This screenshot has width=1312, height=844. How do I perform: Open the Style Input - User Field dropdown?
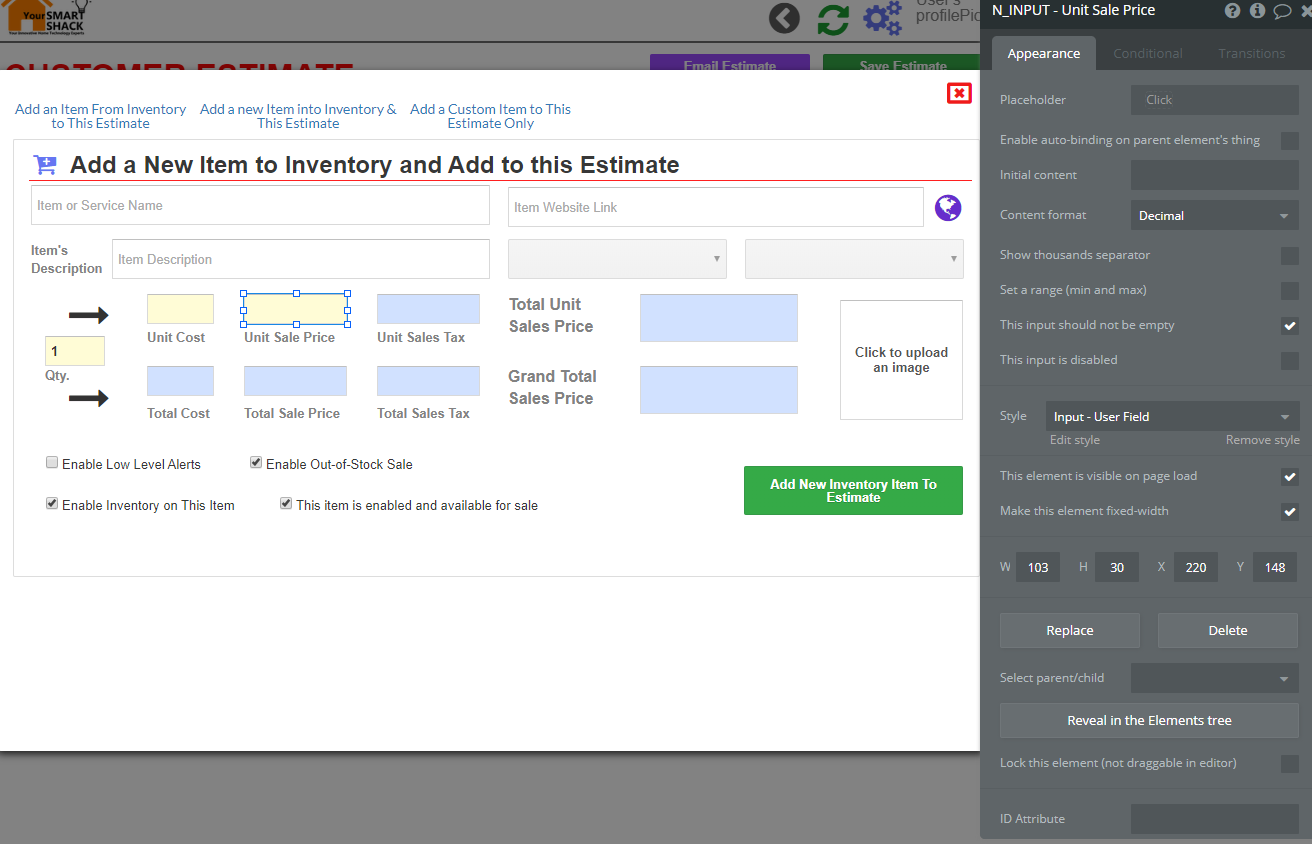pyautogui.click(x=1173, y=416)
